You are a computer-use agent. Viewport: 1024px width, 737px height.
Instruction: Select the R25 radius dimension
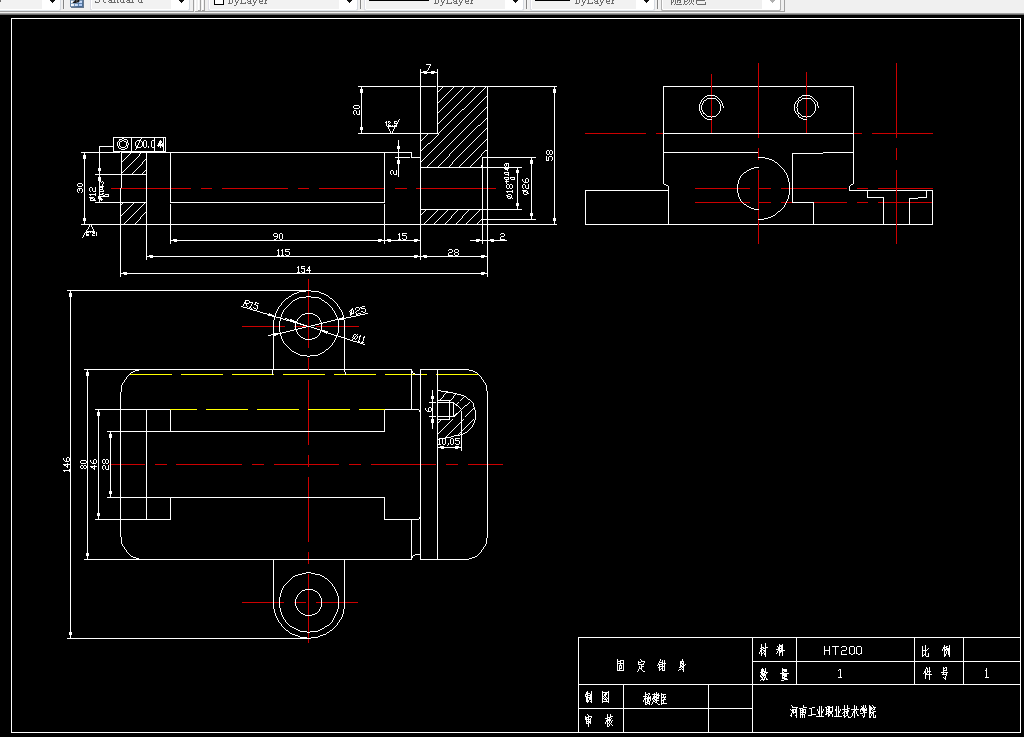[251, 305]
